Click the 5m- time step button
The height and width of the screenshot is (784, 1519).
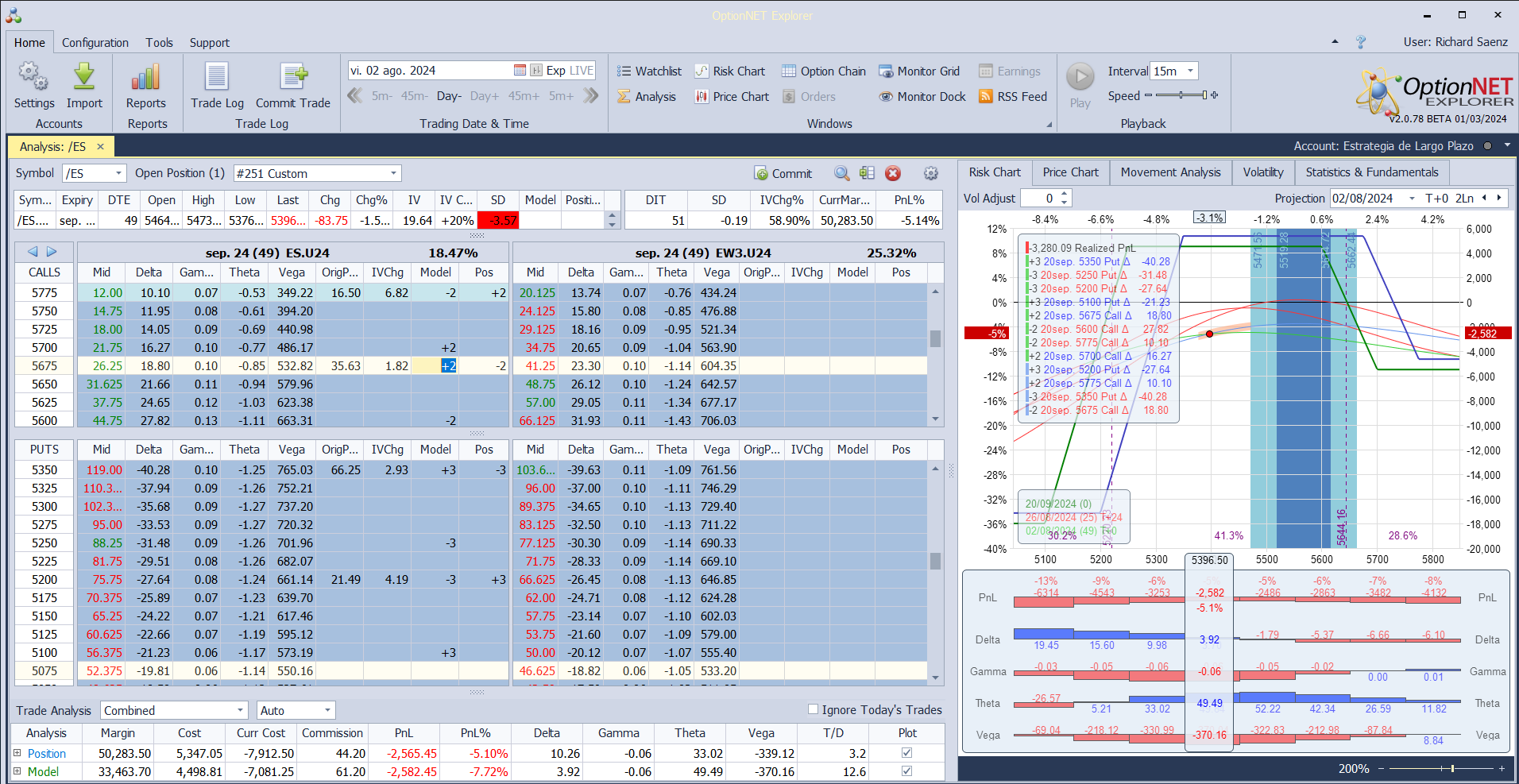382,96
